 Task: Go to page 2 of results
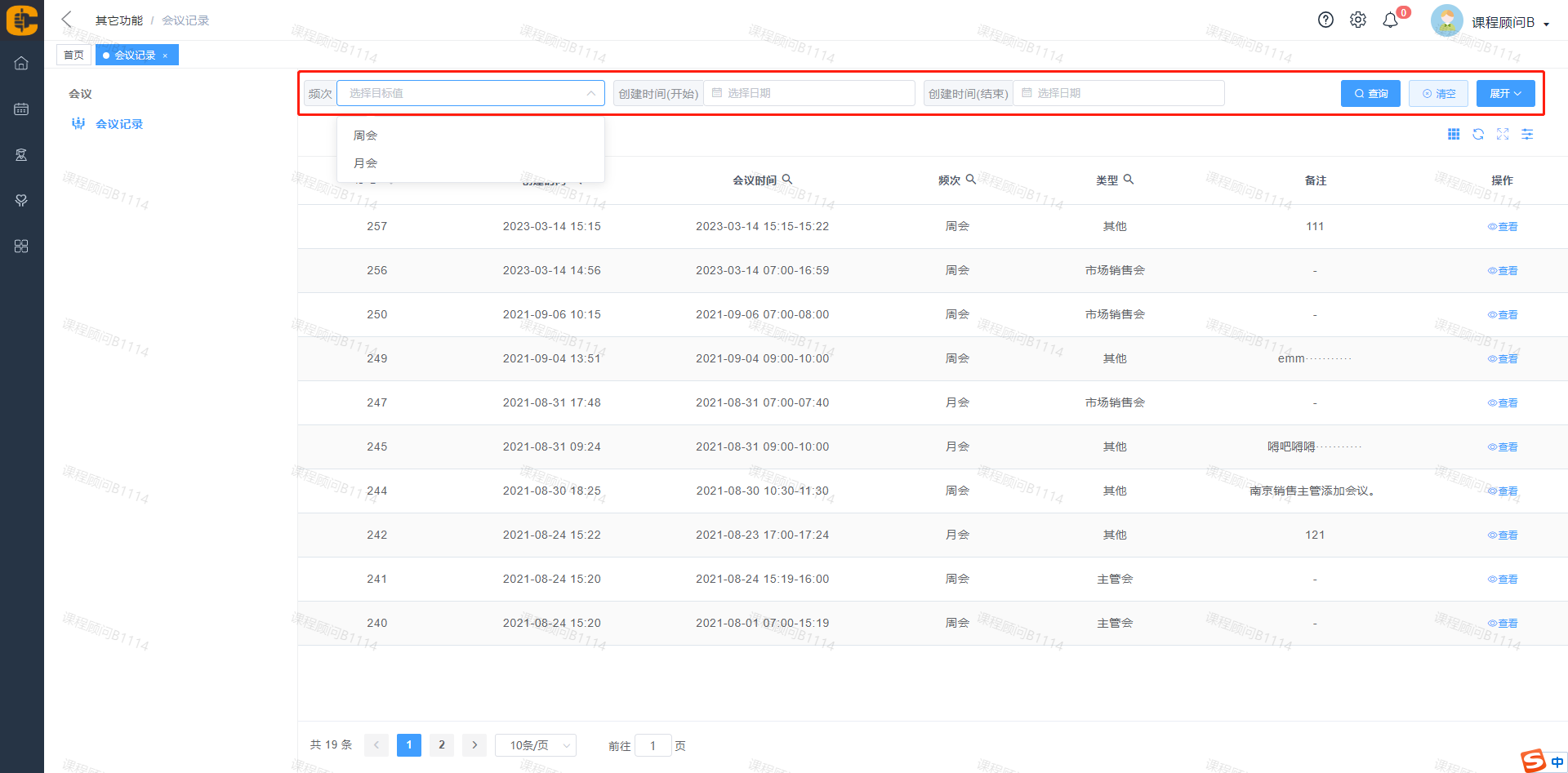(442, 745)
